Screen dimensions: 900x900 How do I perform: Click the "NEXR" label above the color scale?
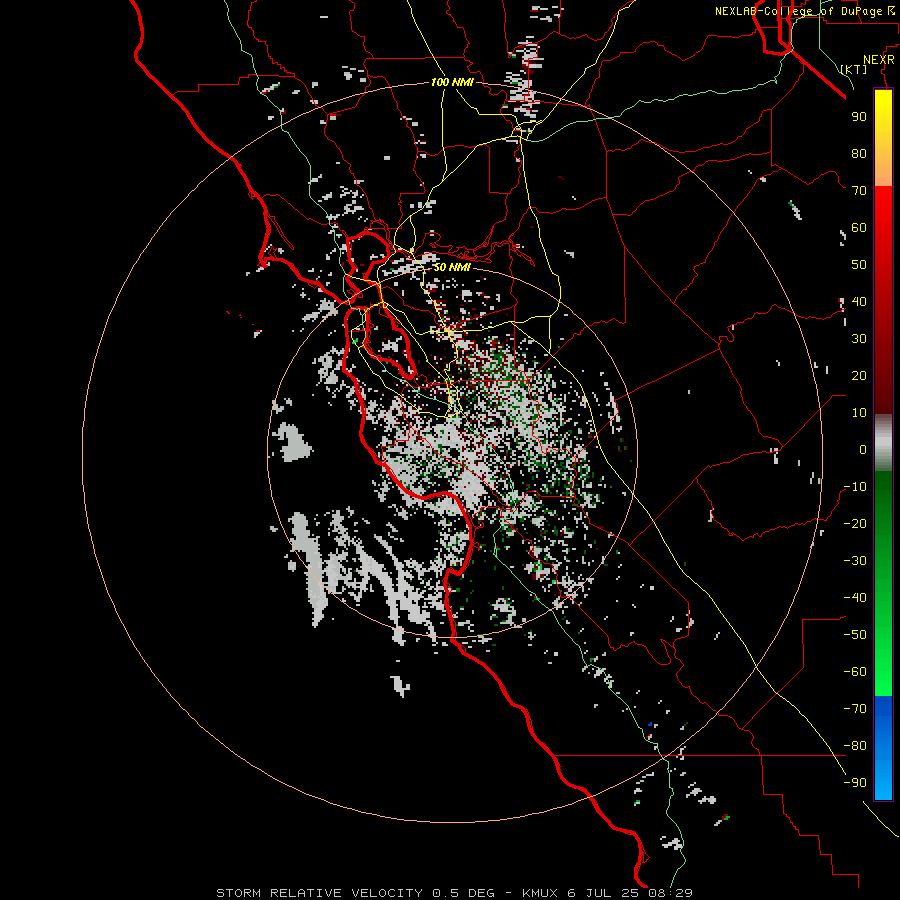click(x=879, y=60)
